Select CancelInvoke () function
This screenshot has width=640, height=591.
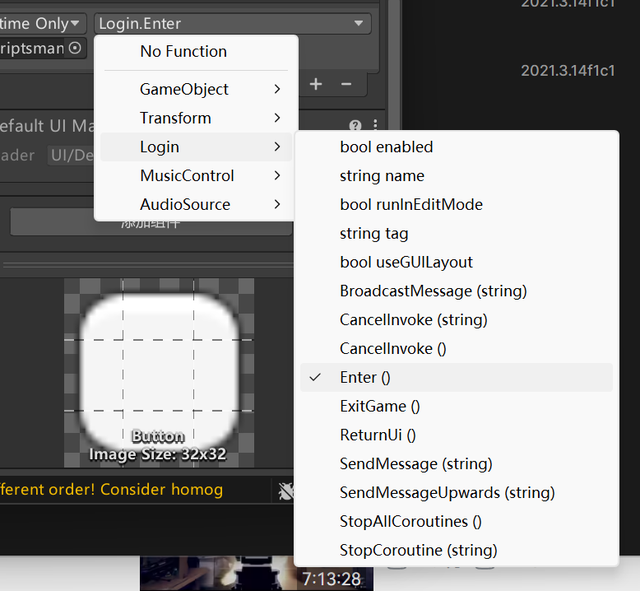click(456, 349)
